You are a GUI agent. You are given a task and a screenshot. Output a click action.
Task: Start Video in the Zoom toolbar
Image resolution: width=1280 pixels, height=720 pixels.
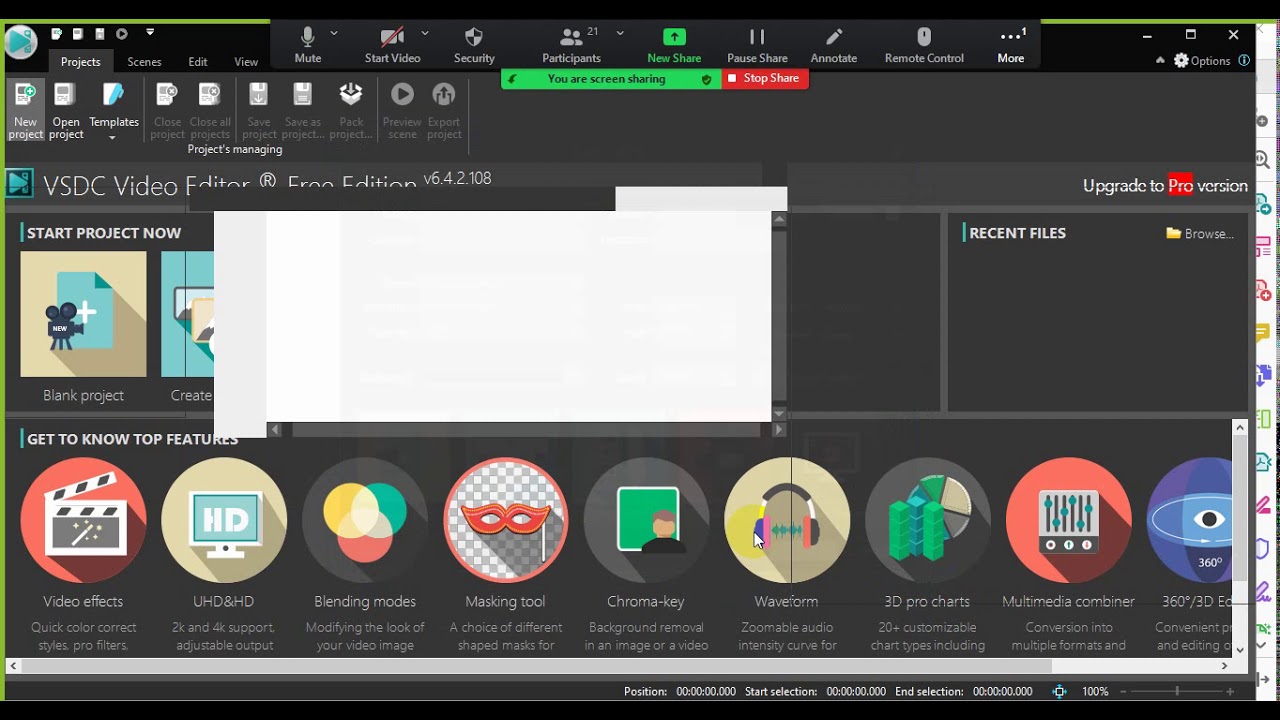(x=392, y=45)
